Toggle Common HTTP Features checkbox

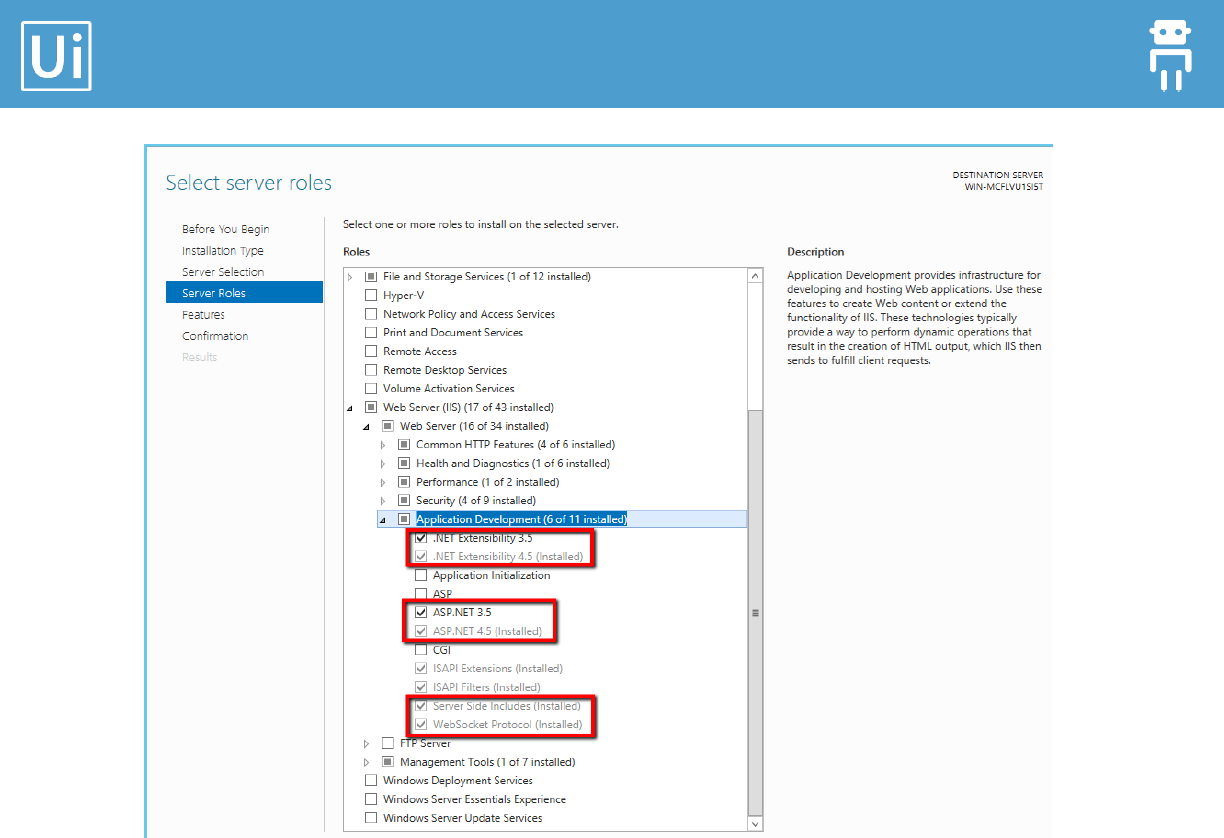point(404,444)
